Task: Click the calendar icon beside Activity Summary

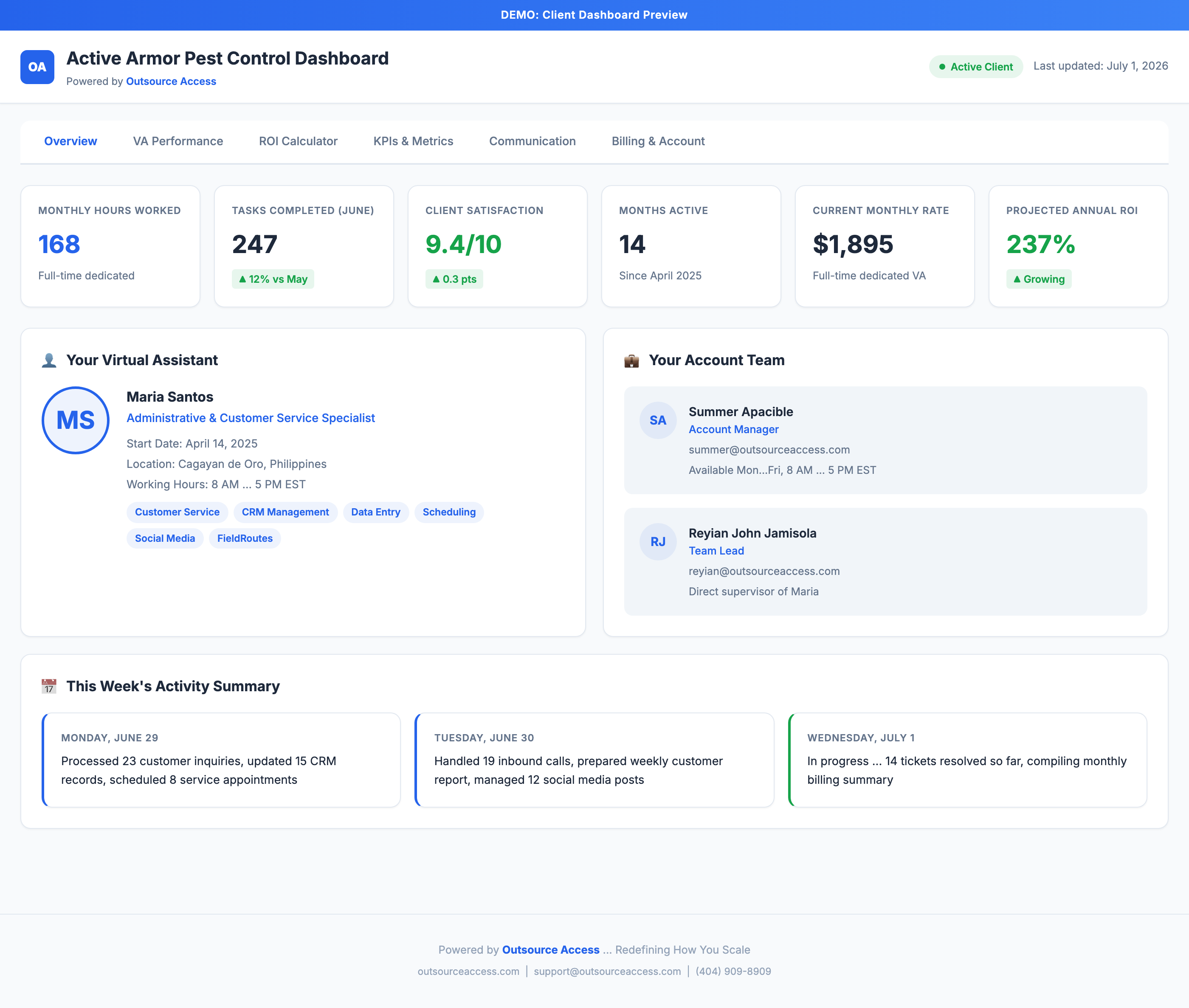Action: coord(49,686)
